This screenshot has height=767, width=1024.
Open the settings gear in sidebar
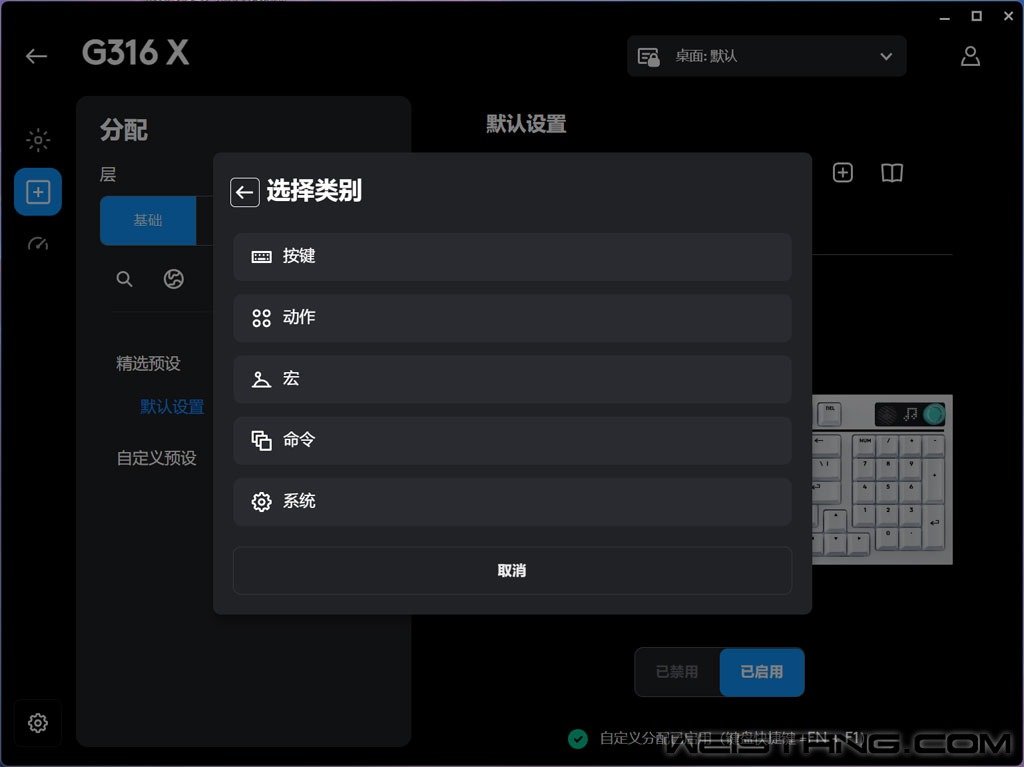[x=38, y=722]
